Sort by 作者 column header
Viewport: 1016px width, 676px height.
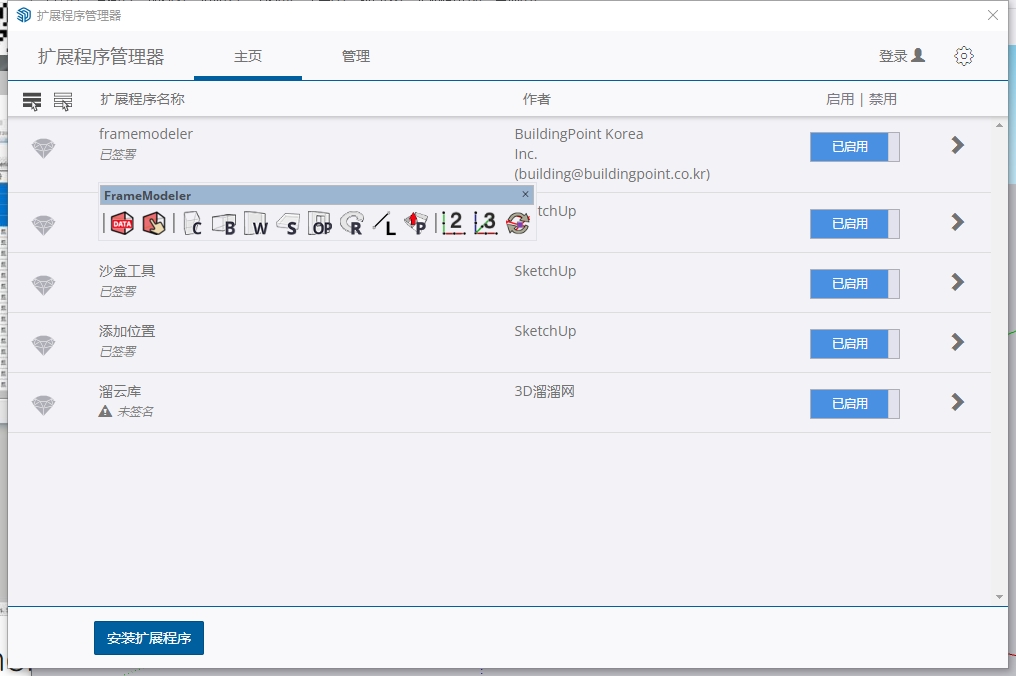coord(537,99)
